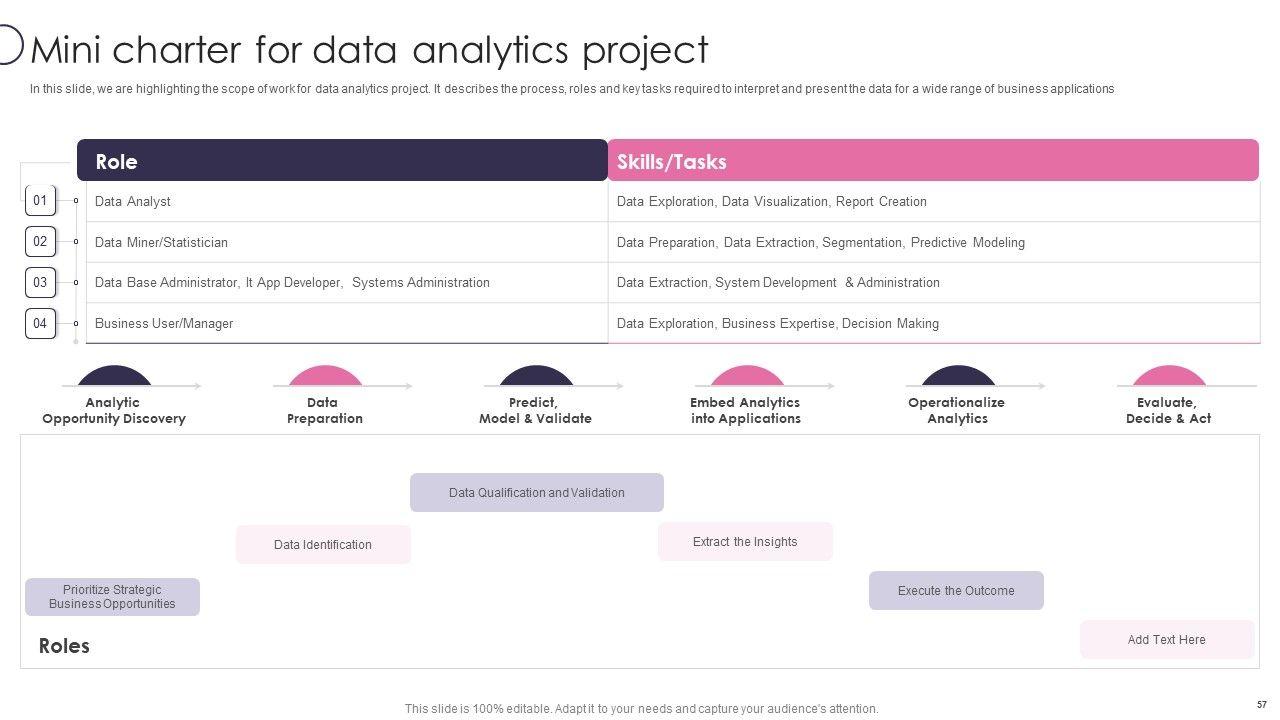Select the 02 number badge
This screenshot has height=720, width=1280.
coord(40,241)
